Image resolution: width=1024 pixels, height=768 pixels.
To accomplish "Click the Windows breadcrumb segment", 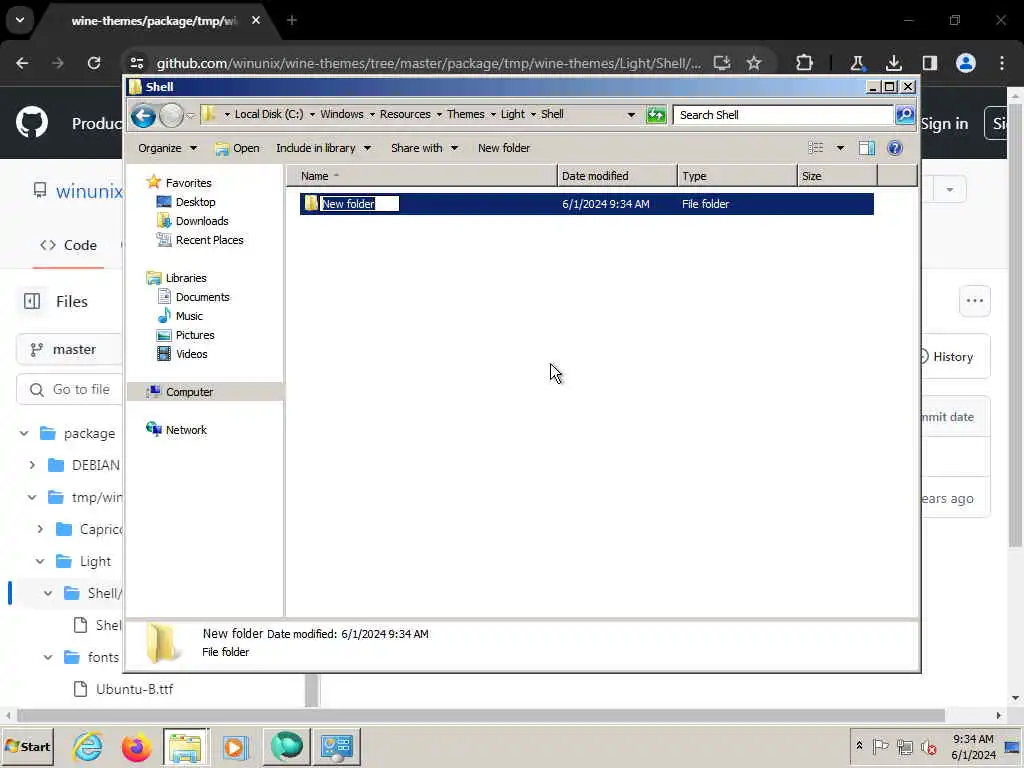I will [342, 114].
